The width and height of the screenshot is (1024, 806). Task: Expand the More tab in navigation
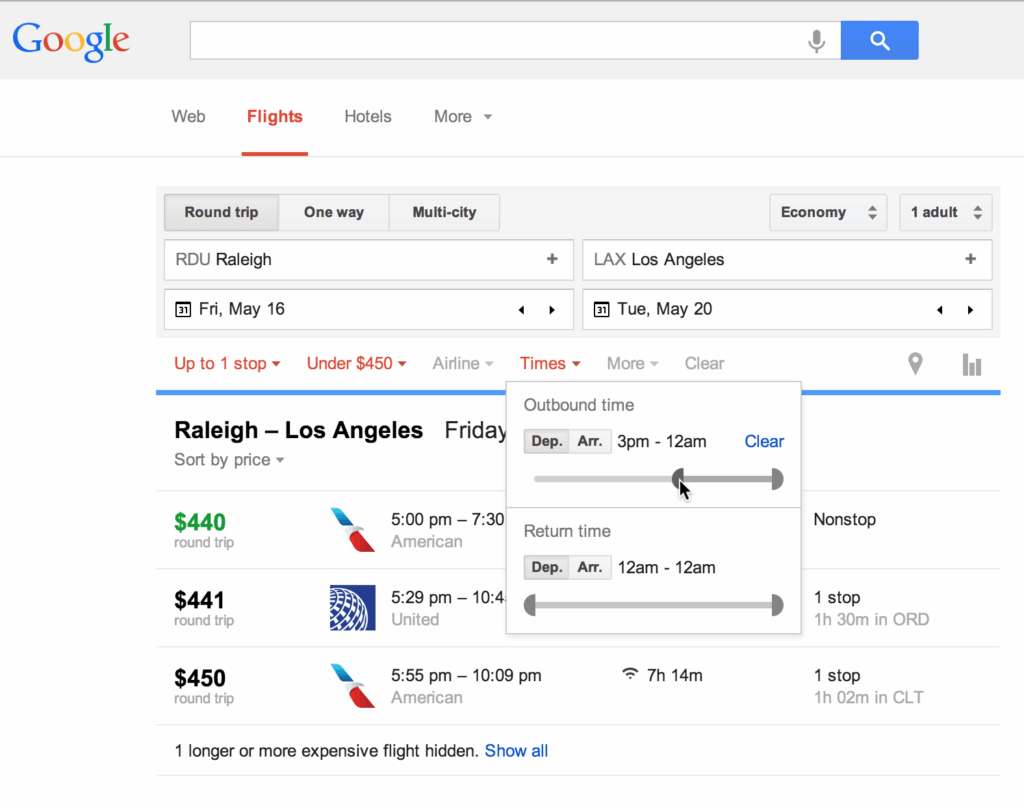click(x=462, y=117)
